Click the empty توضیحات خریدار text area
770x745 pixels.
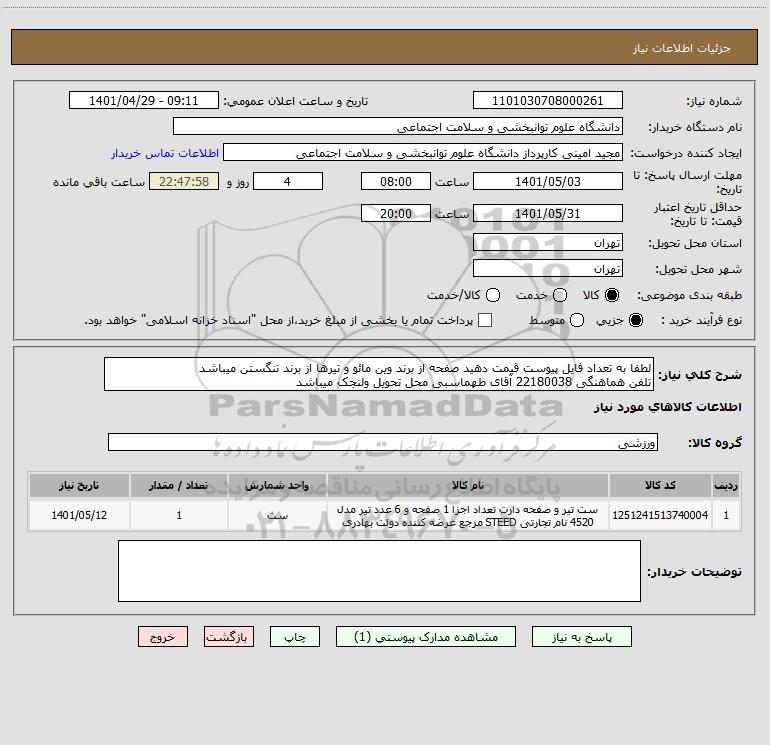(x=379, y=571)
